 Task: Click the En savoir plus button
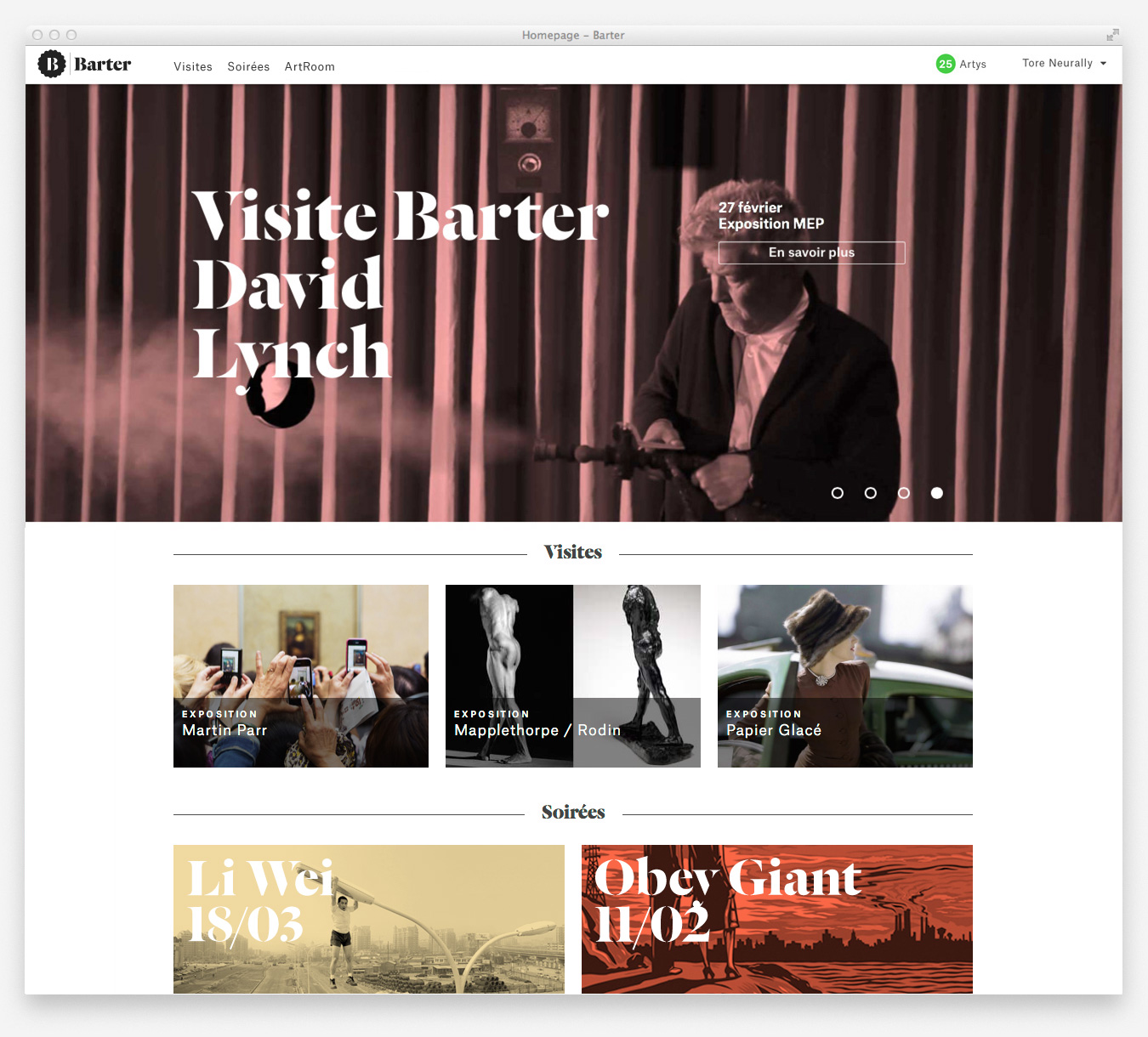pyautogui.click(x=811, y=252)
